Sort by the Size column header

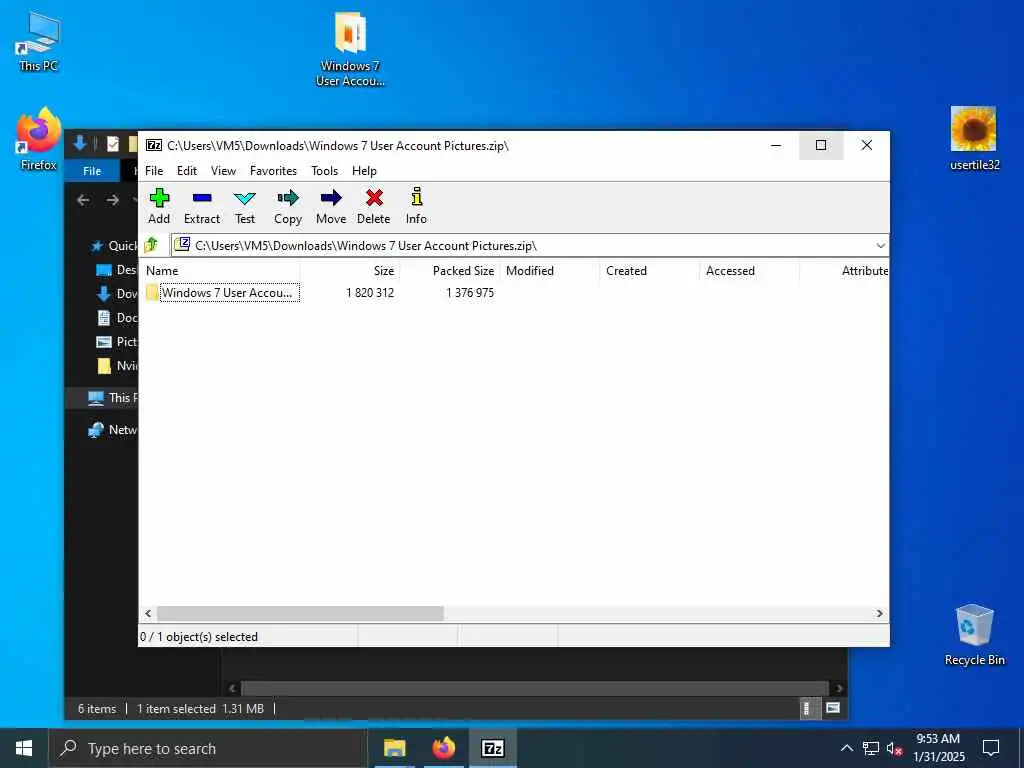tap(350, 270)
